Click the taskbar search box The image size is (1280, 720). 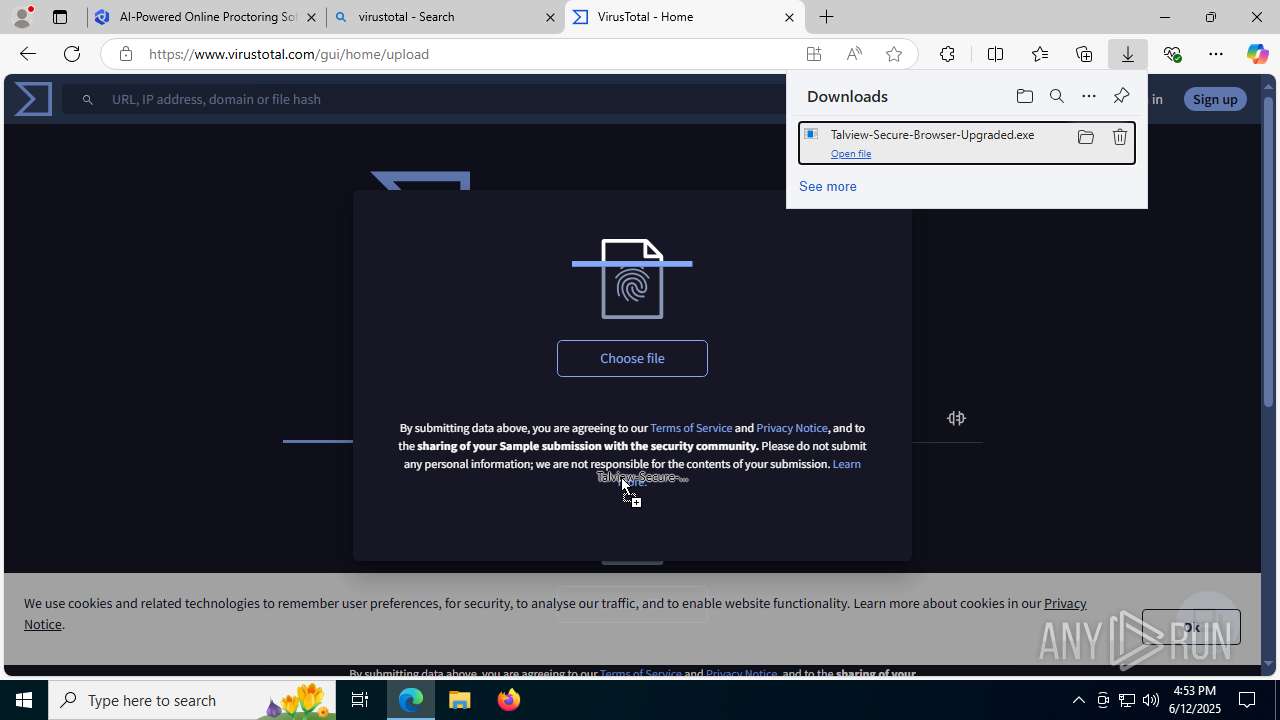point(193,700)
